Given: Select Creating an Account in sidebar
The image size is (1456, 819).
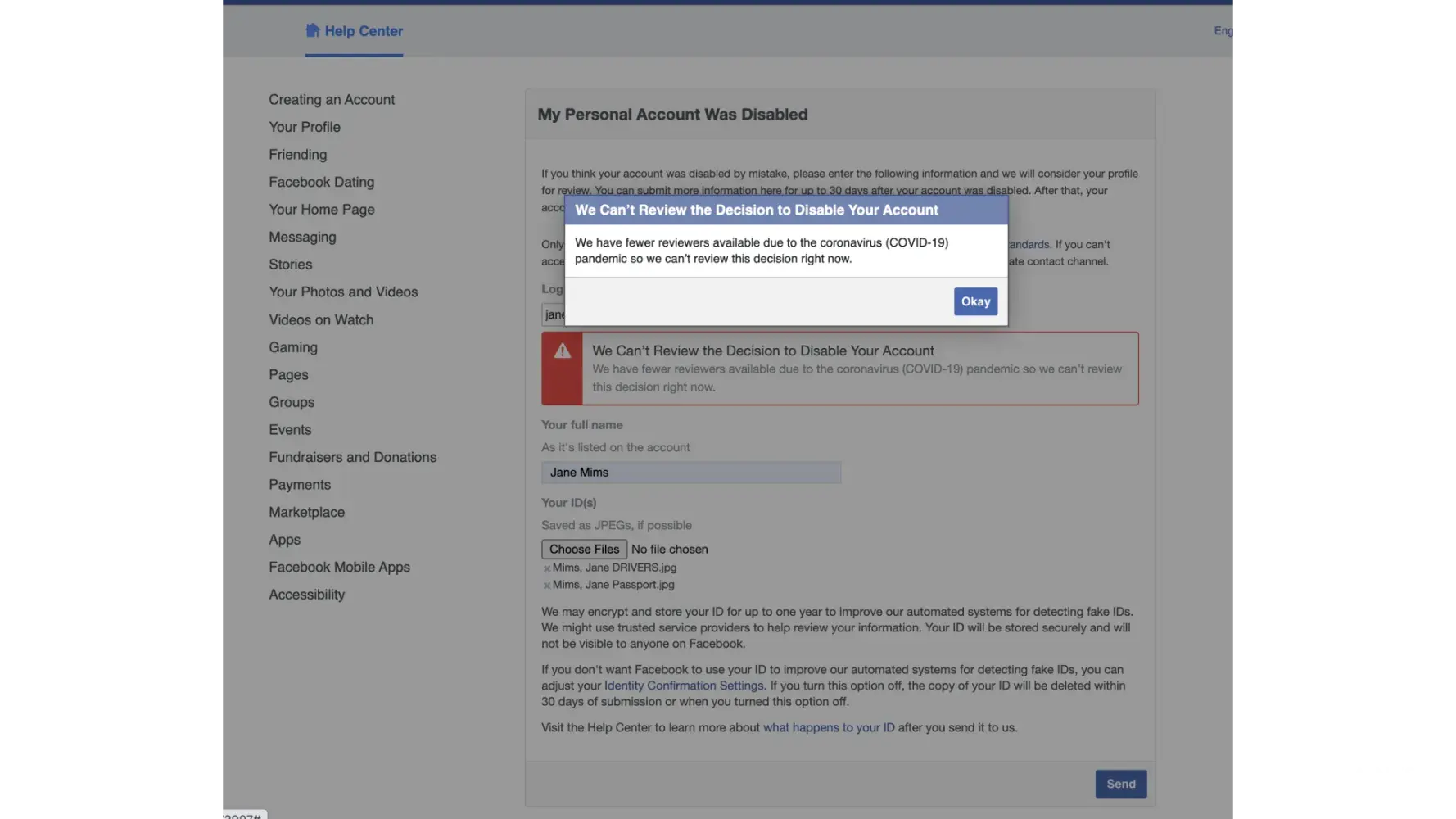Looking at the screenshot, I should pos(332,100).
